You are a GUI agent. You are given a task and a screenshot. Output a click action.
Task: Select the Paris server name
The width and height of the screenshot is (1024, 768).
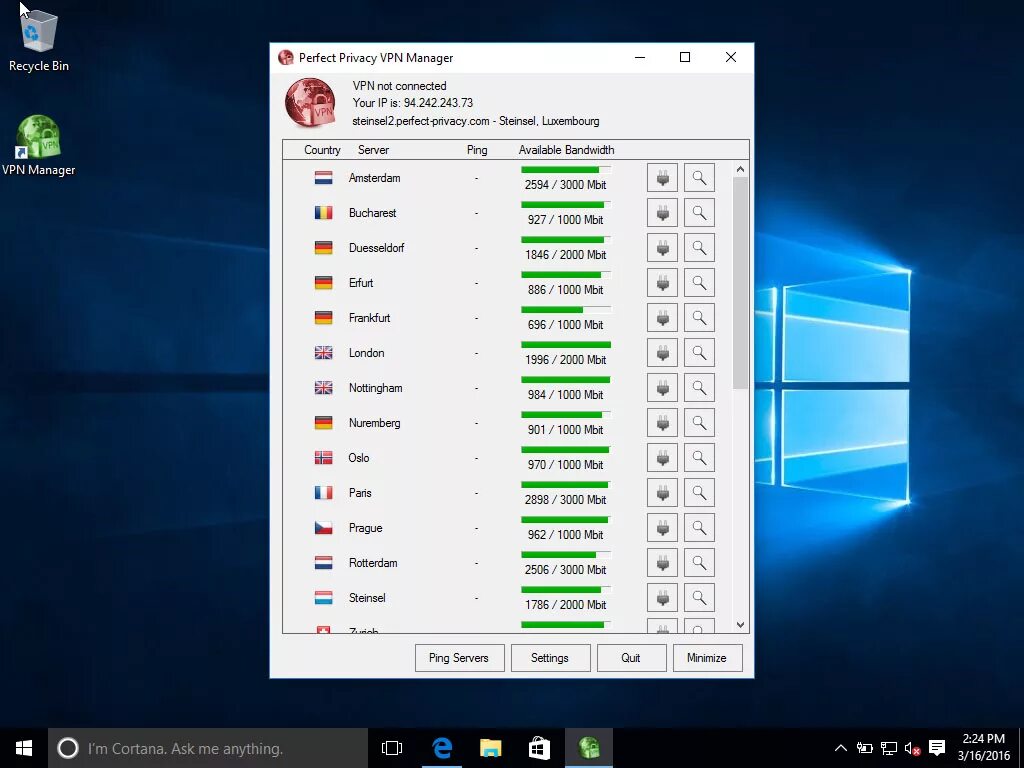(x=360, y=492)
